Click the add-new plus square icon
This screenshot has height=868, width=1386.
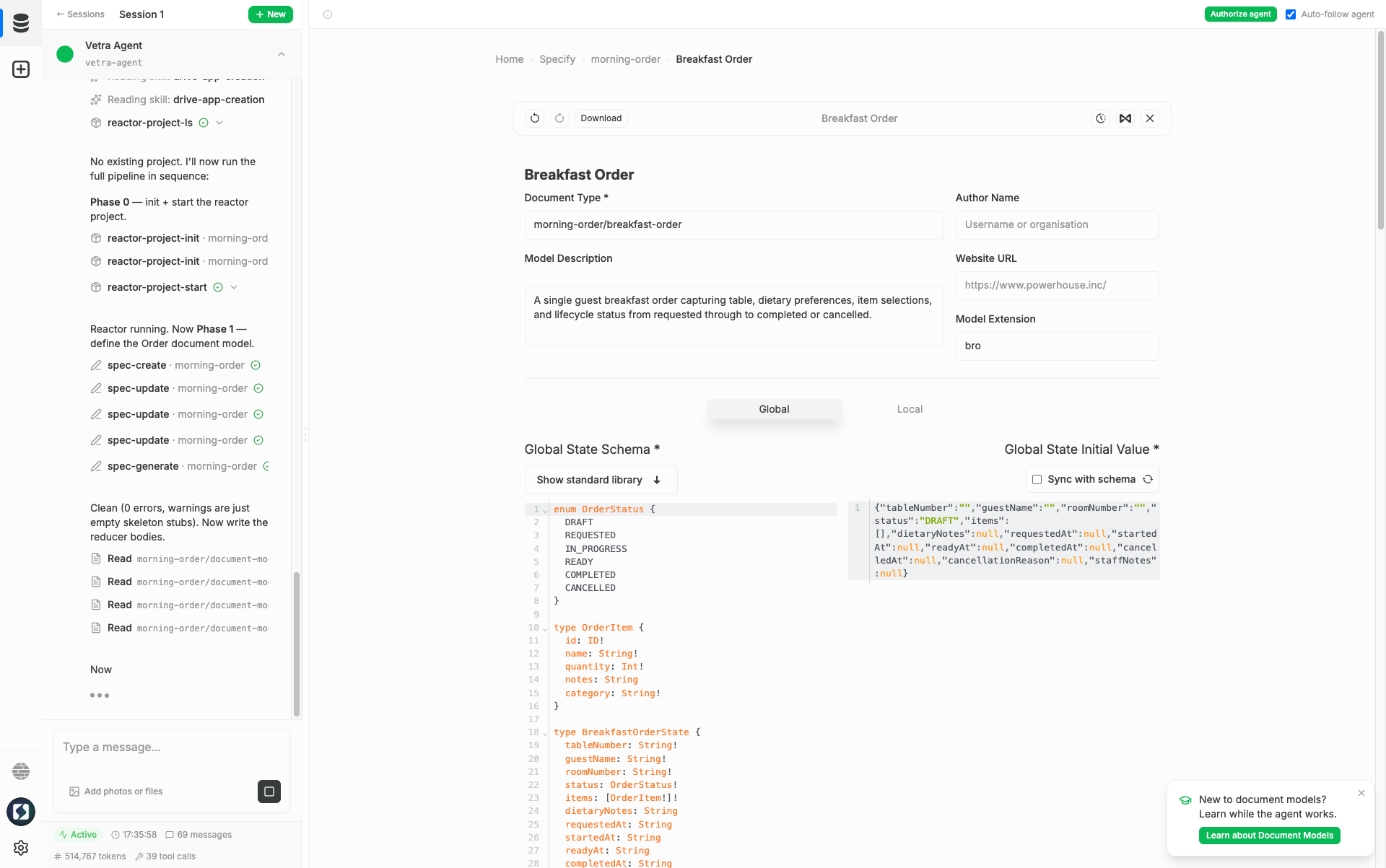21,69
